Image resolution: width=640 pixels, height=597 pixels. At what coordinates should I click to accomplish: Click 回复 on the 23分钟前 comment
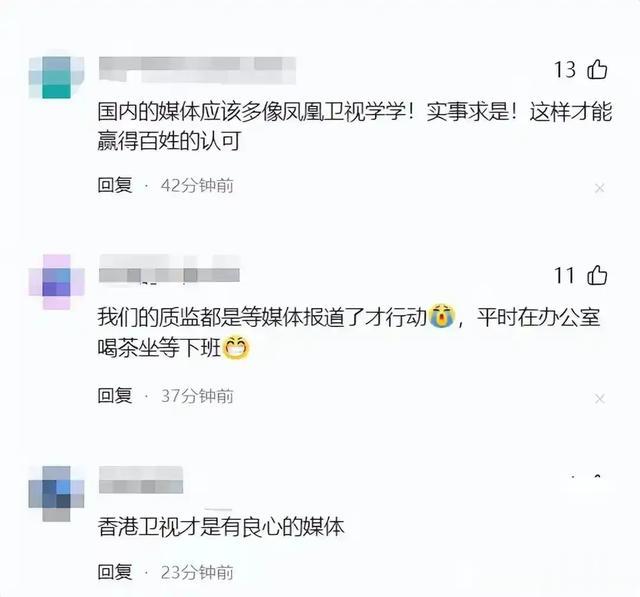click(115, 572)
